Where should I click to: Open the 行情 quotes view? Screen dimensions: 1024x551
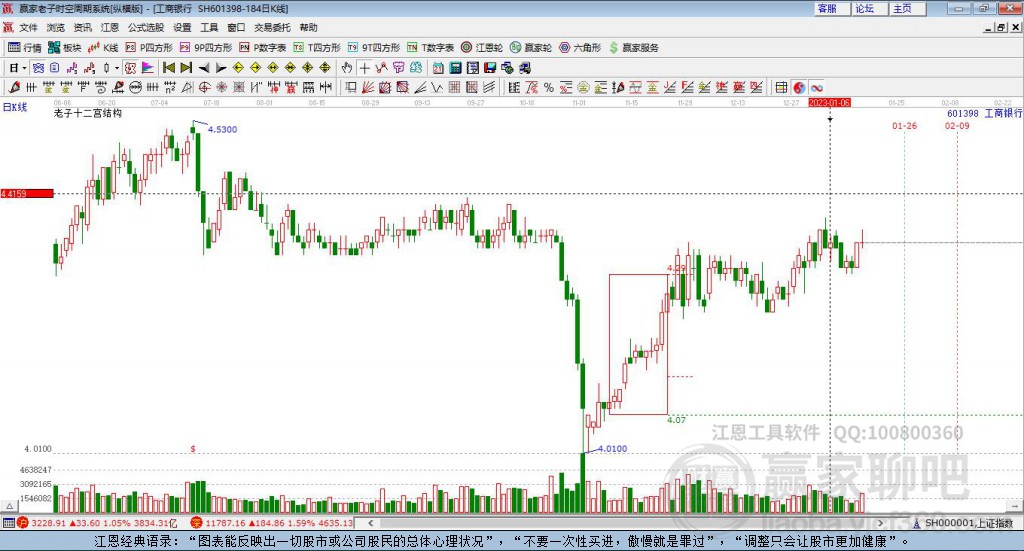pos(25,48)
